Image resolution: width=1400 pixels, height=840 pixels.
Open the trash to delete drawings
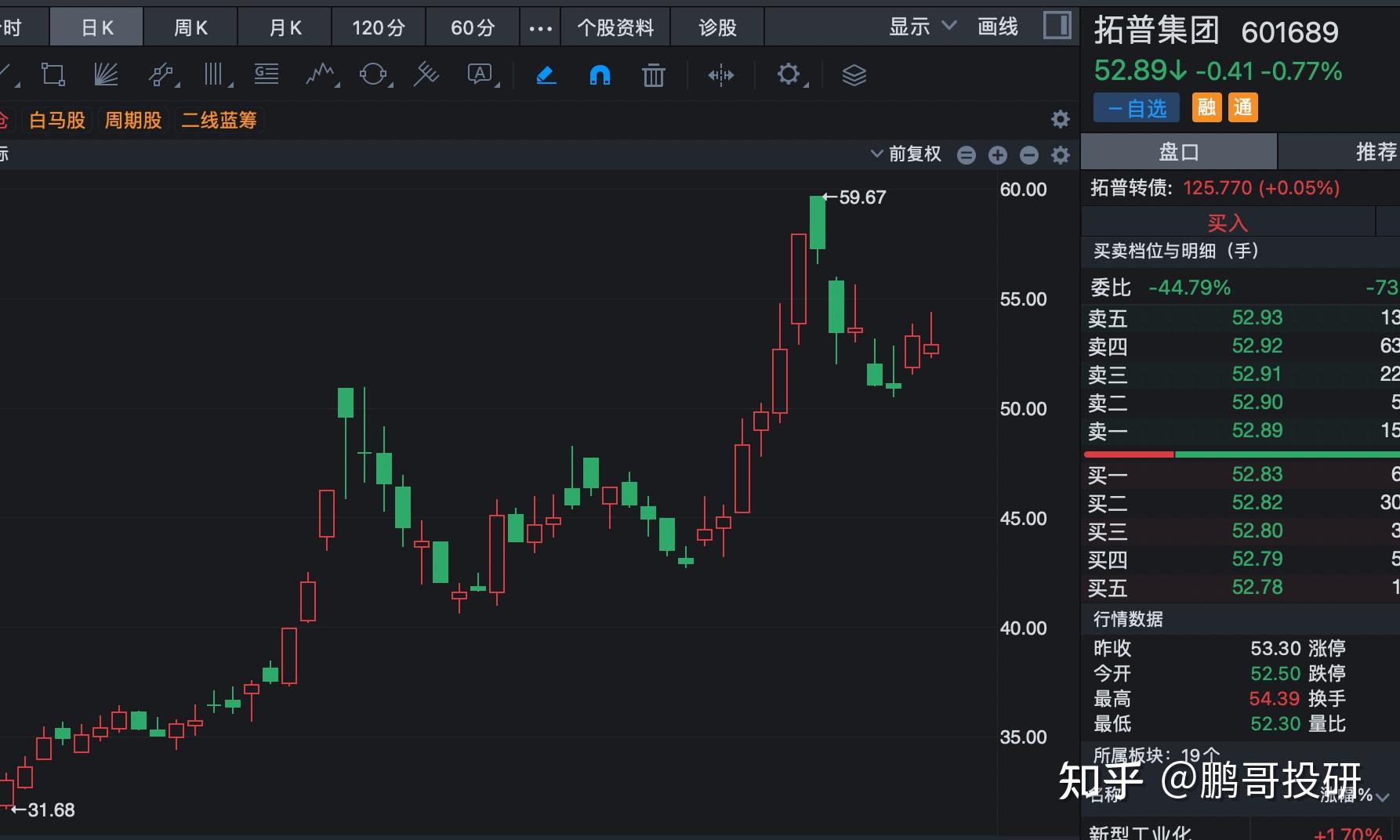[x=653, y=74]
